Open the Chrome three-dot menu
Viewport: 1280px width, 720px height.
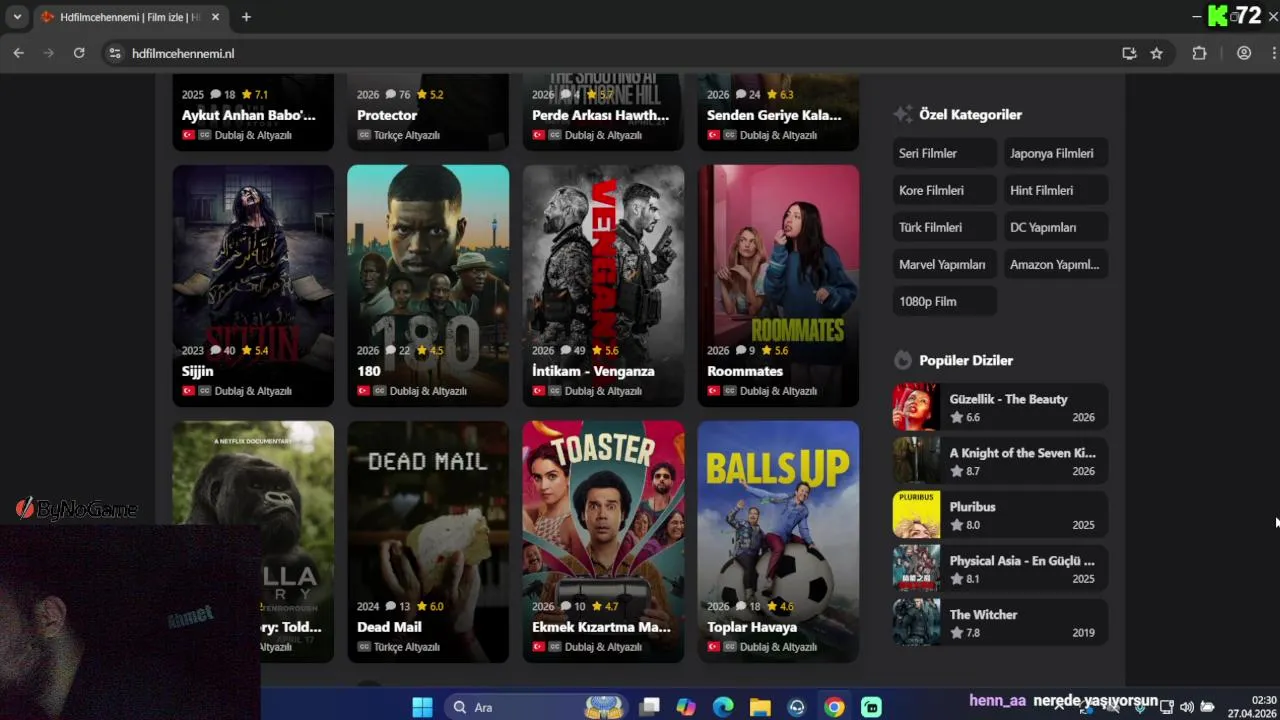1274,53
